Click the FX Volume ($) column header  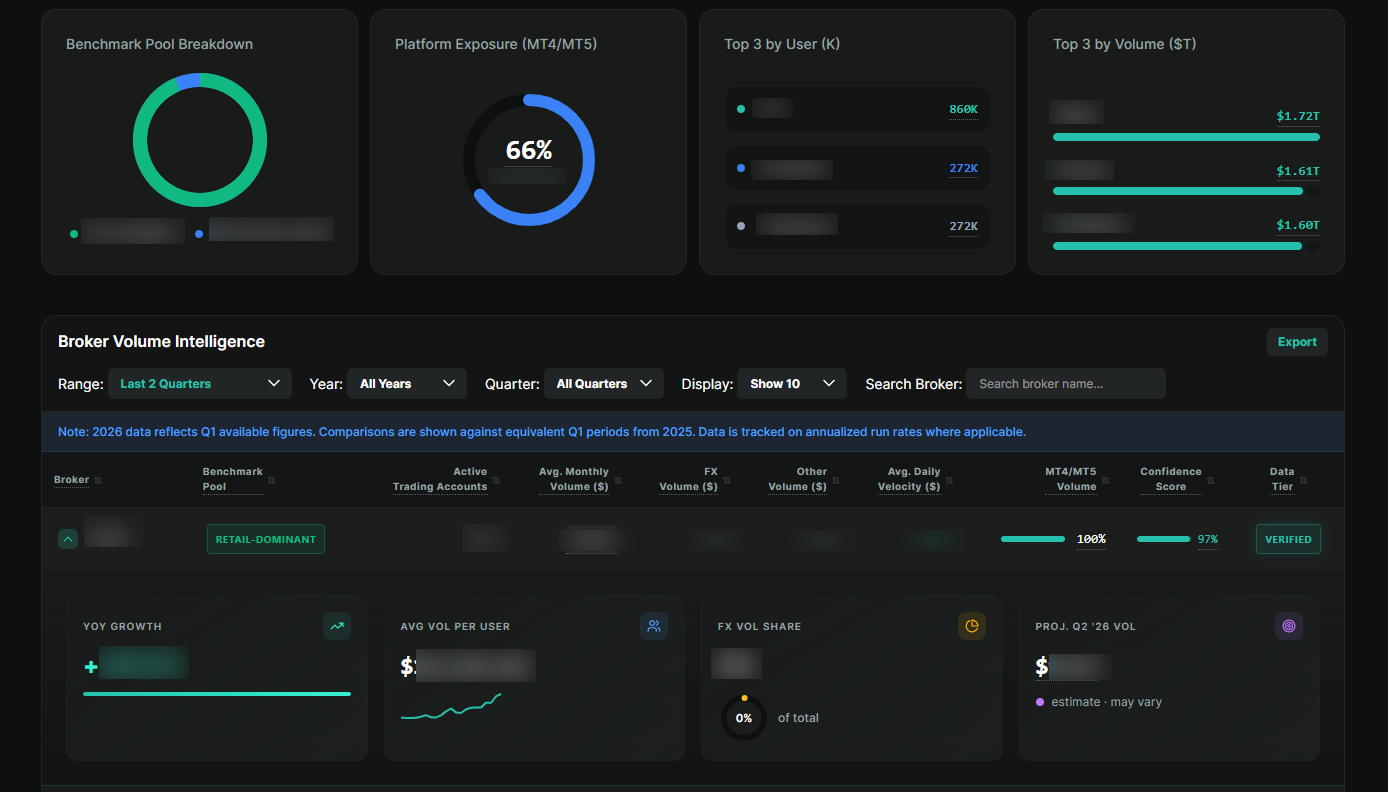[x=688, y=479]
